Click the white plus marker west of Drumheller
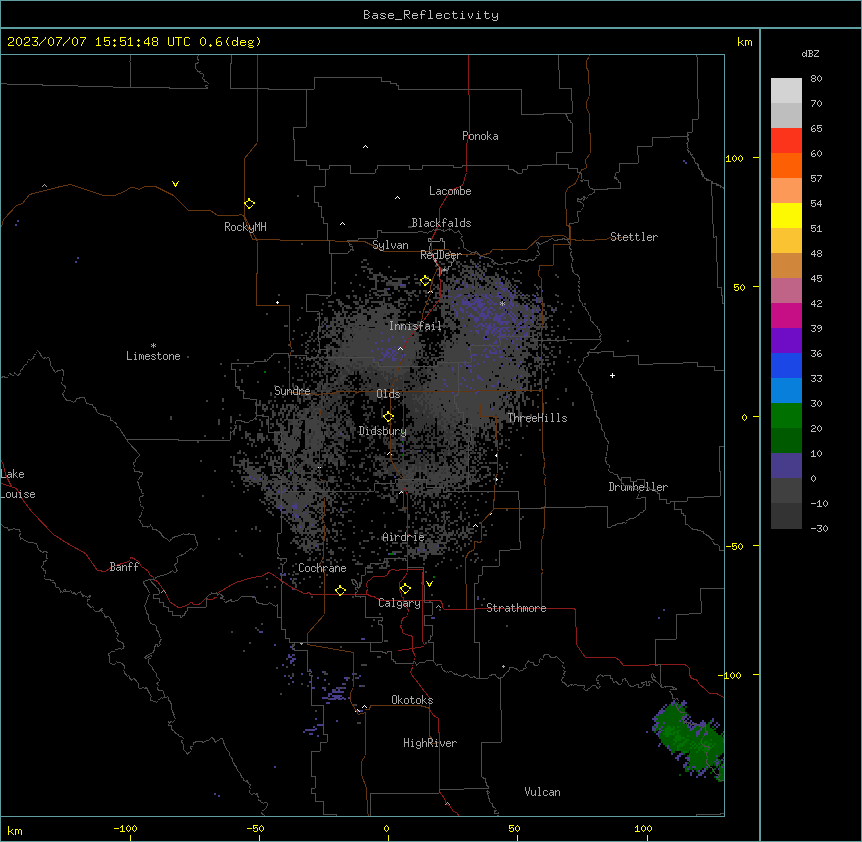862x842 pixels. pyautogui.click(x=612, y=375)
